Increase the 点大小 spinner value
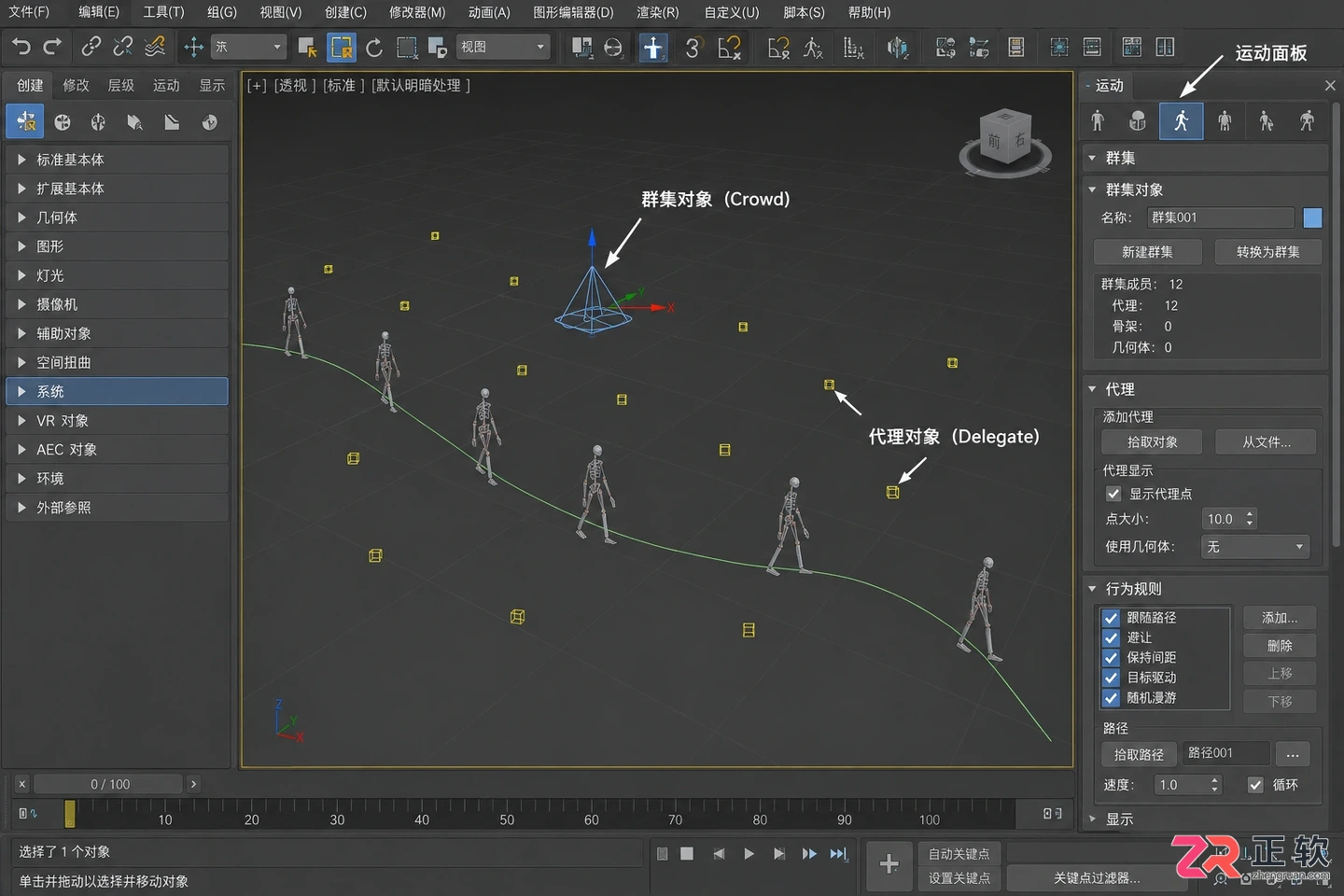This screenshot has height=896, width=1344. [1250, 513]
